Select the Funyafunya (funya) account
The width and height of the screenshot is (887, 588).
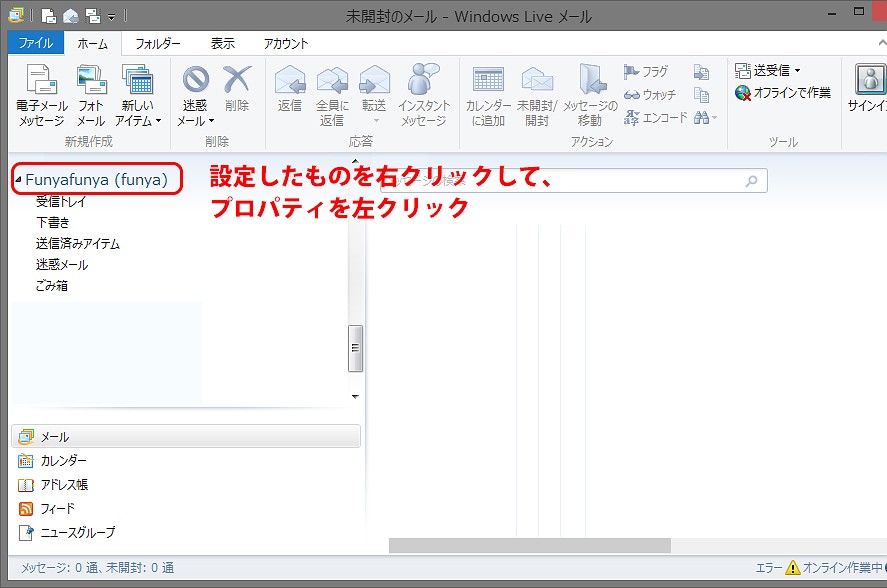coord(97,179)
